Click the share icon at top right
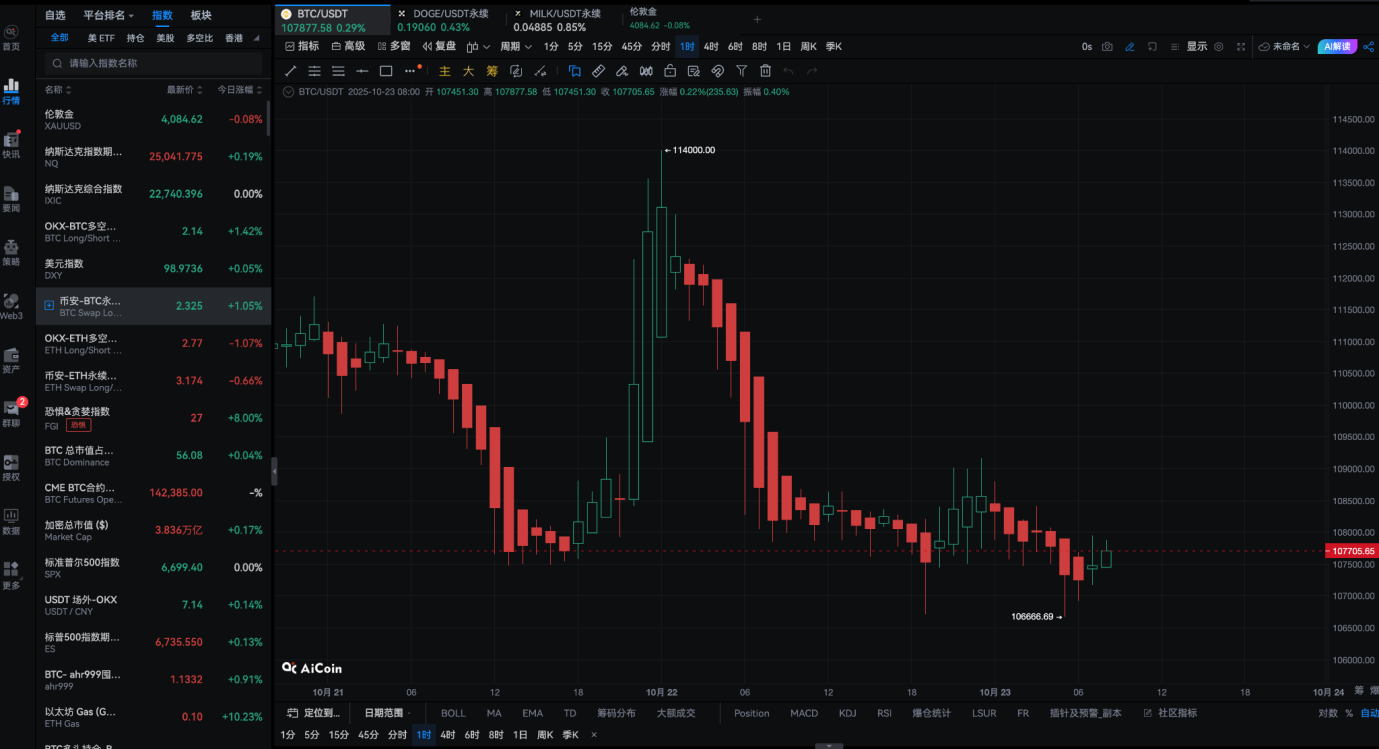The height and width of the screenshot is (749, 1379). pos(1369,46)
